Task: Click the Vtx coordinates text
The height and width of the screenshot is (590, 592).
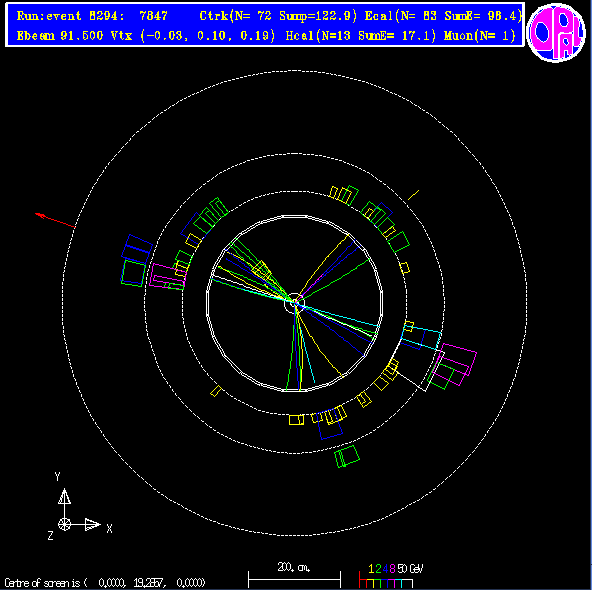Action: [x=193, y=36]
